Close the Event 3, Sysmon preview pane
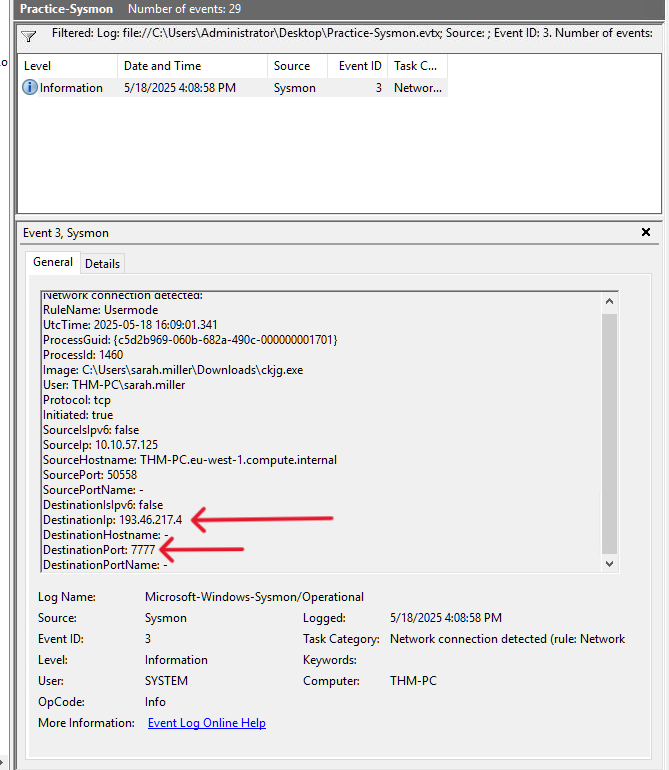Image resolution: width=669 pixels, height=770 pixels. click(645, 232)
